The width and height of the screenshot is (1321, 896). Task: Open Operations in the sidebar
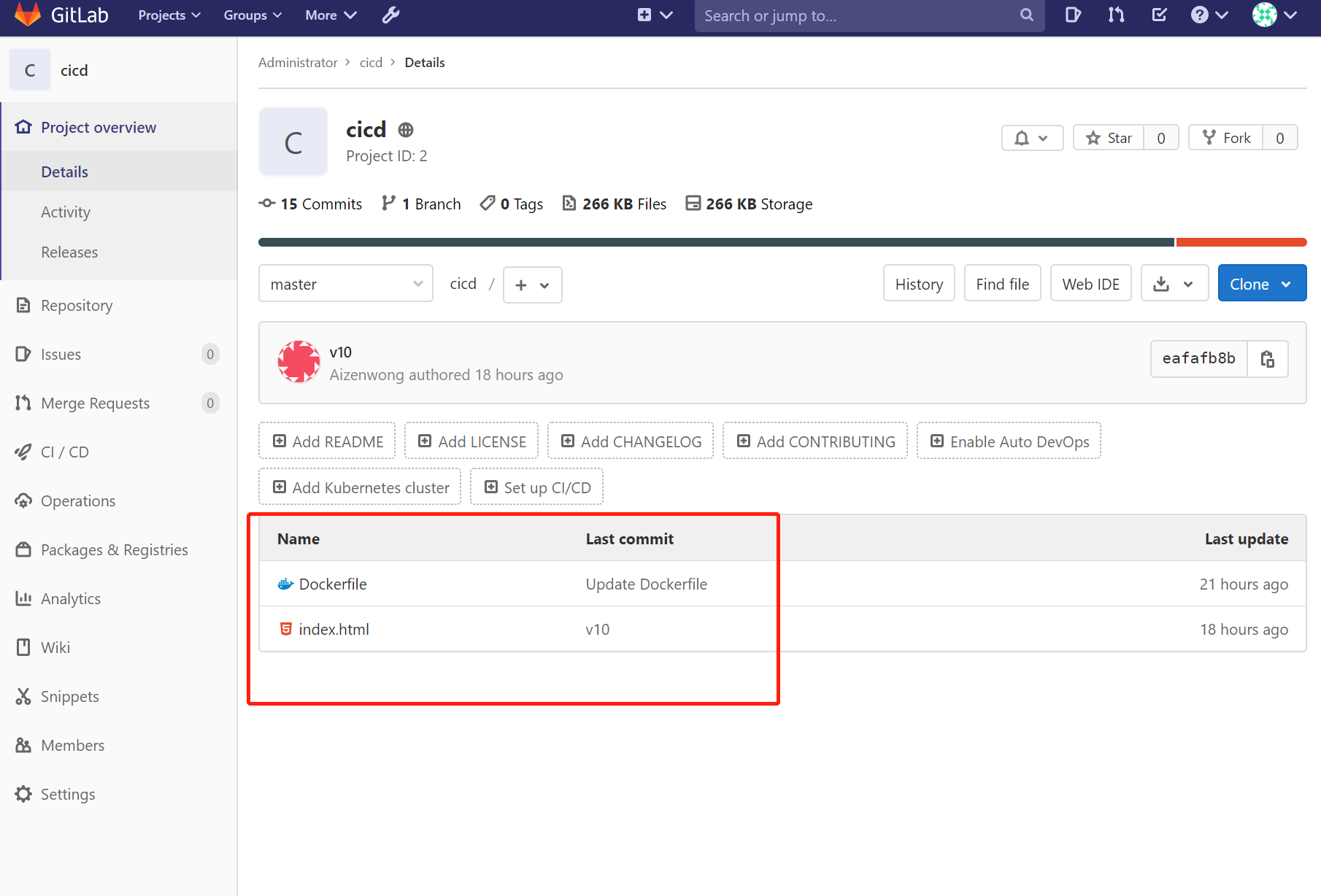click(119, 501)
